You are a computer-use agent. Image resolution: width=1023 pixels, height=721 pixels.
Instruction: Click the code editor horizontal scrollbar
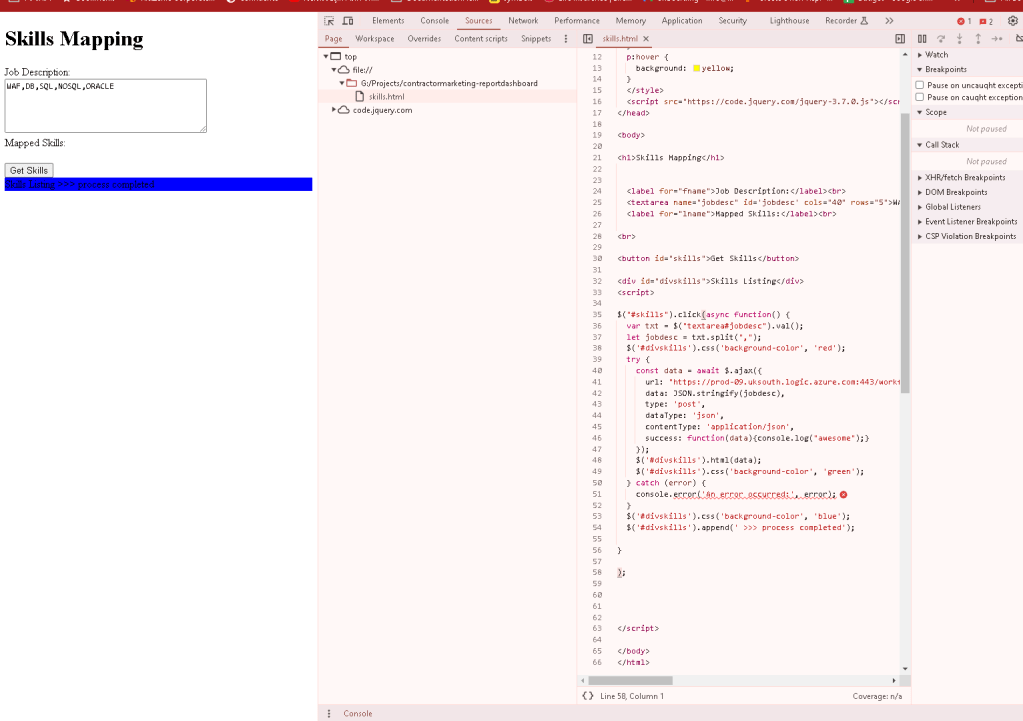coord(630,681)
